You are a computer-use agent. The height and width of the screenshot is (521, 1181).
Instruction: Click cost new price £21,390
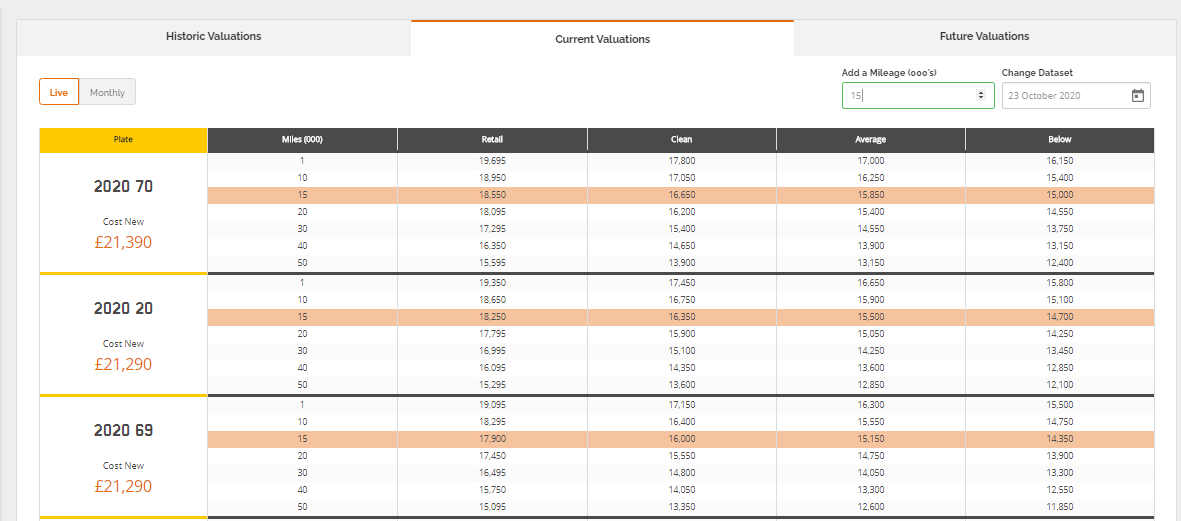[x=124, y=242]
